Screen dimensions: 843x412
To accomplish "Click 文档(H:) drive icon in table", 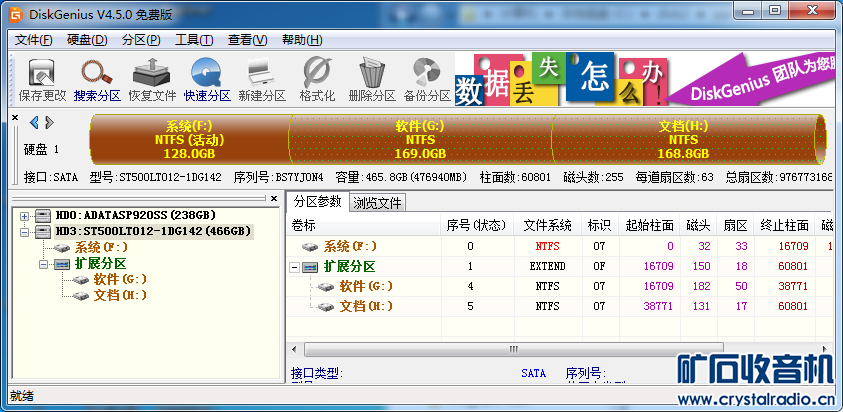I will pyautogui.click(x=326, y=307).
